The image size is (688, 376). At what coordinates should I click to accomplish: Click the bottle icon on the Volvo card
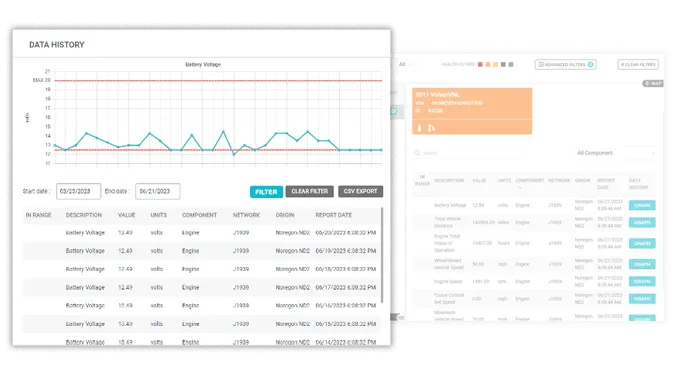click(x=419, y=128)
